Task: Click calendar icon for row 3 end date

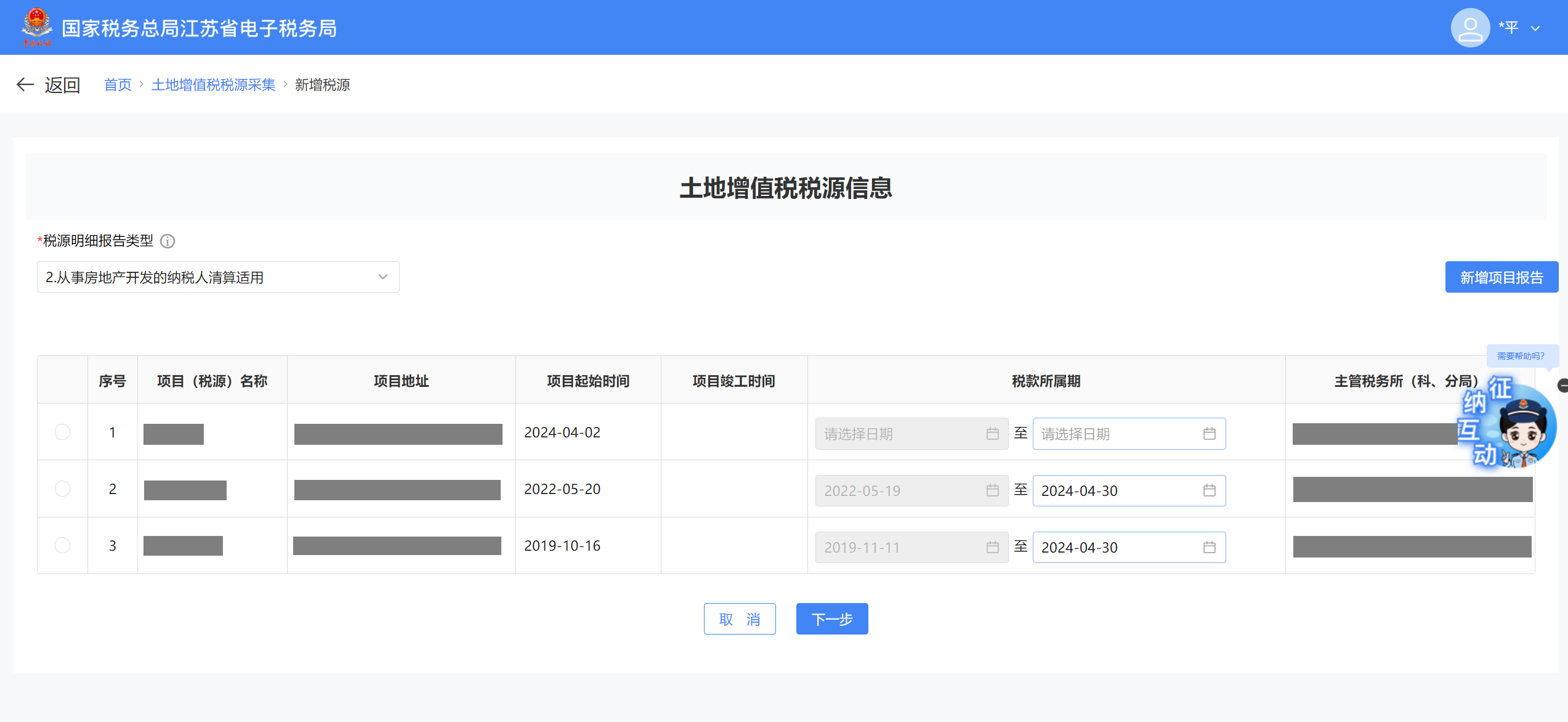Action: coord(1209,547)
